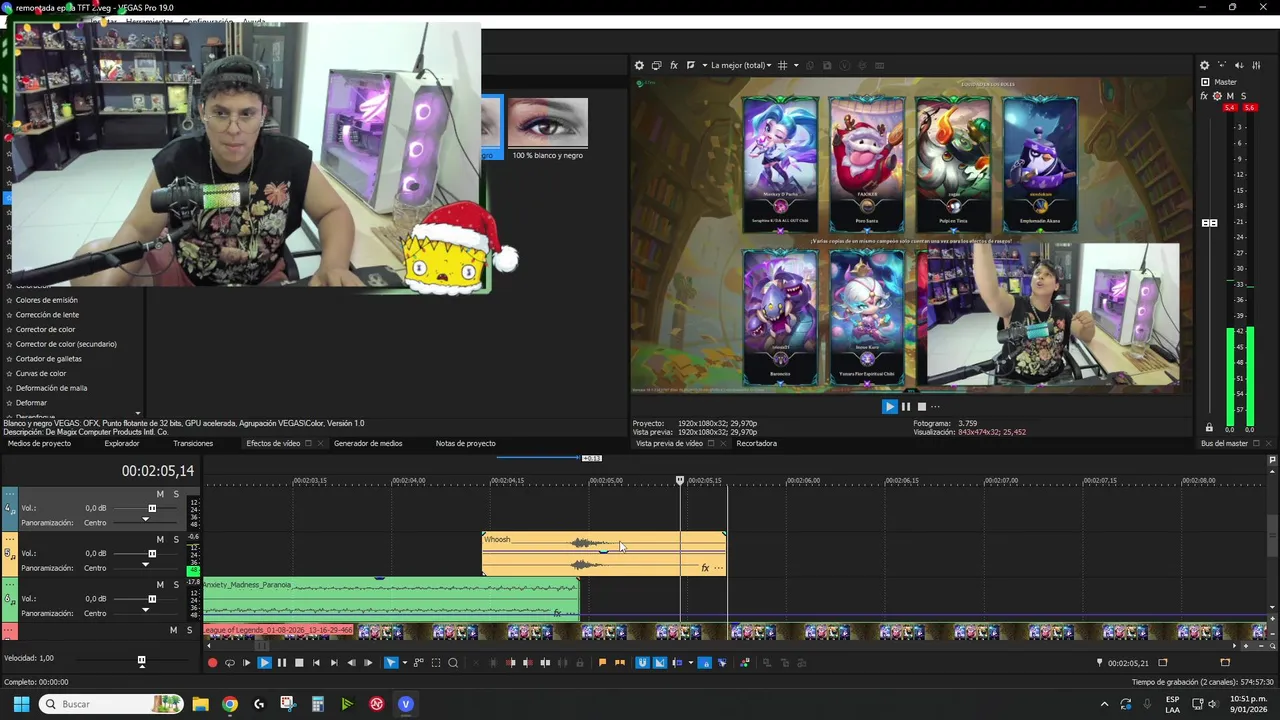Toggle lock envelopes to events
The width and height of the screenshot is (1280, 720).
pyautogui.click(x=704, y=662)
